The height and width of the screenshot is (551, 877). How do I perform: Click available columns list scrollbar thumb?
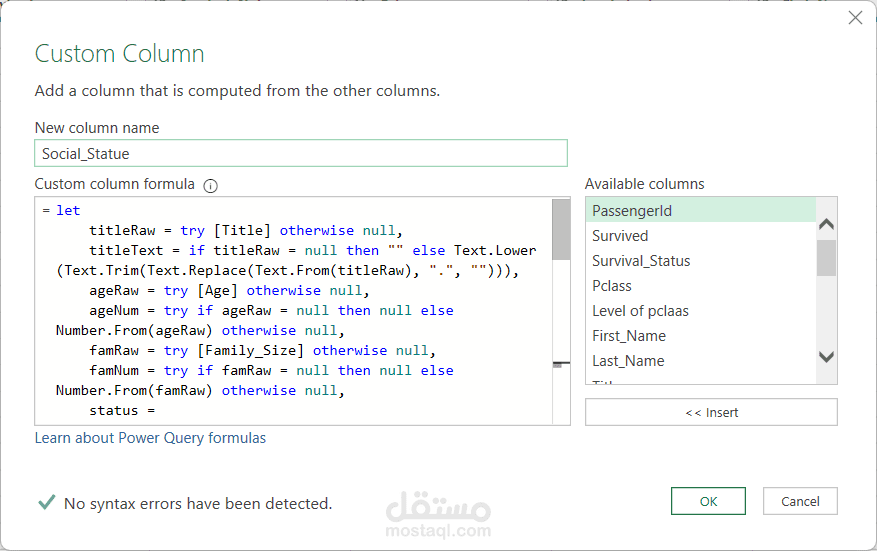[826, 257]
